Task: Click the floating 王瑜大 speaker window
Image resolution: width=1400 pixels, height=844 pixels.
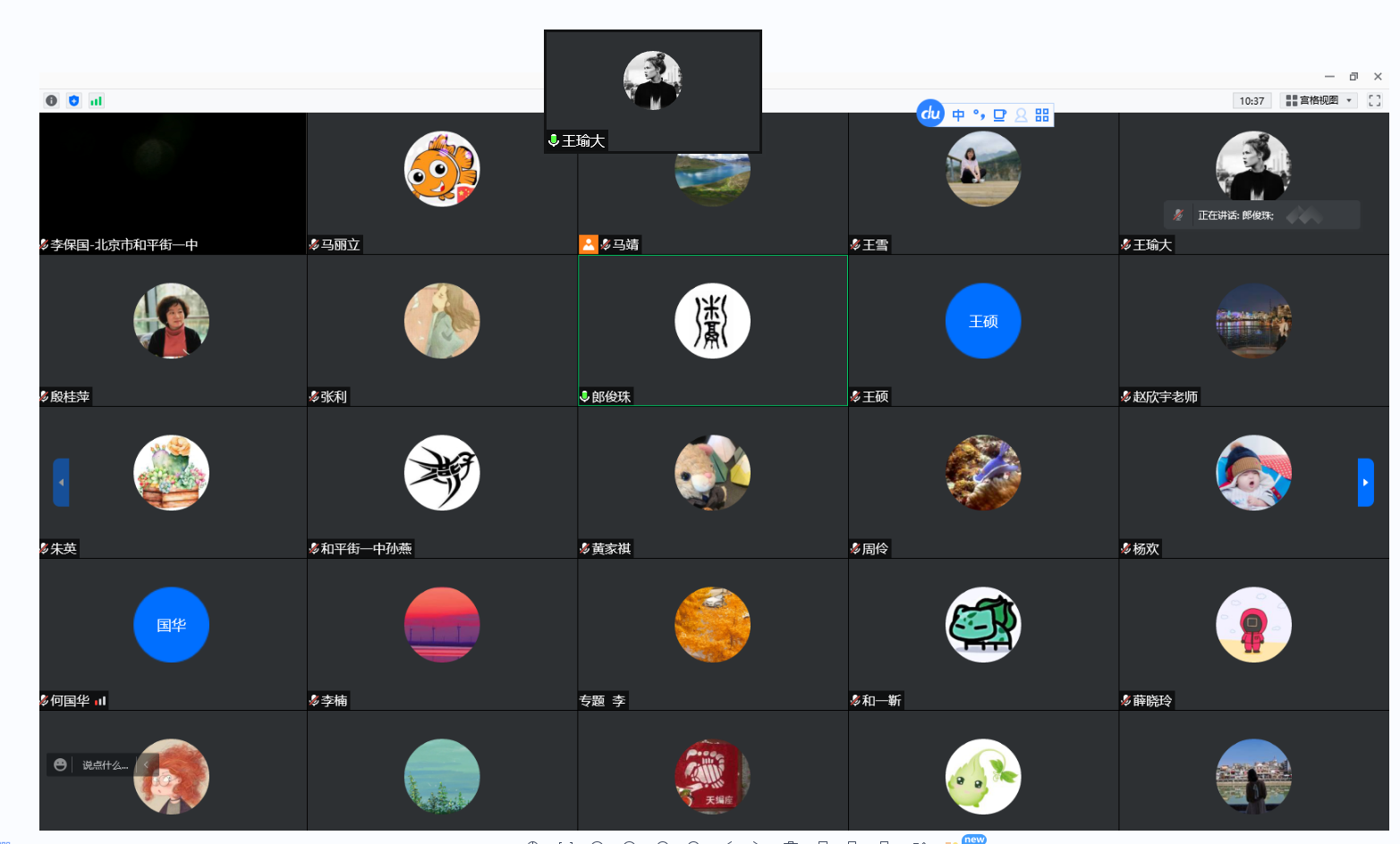Action: pyautogui.click(x=652, y=89)
